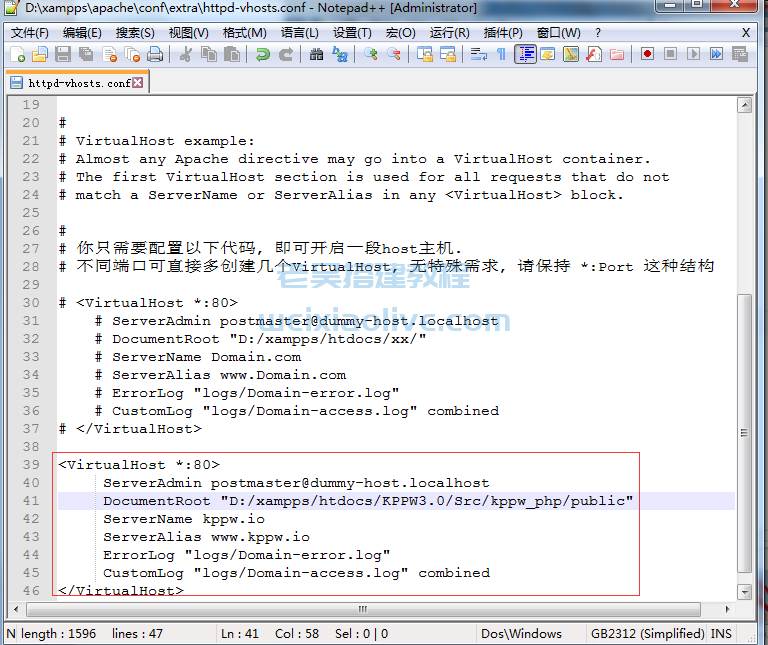Click GB2312 (Simplified) encoding in status bar

(x=647, y=634)
